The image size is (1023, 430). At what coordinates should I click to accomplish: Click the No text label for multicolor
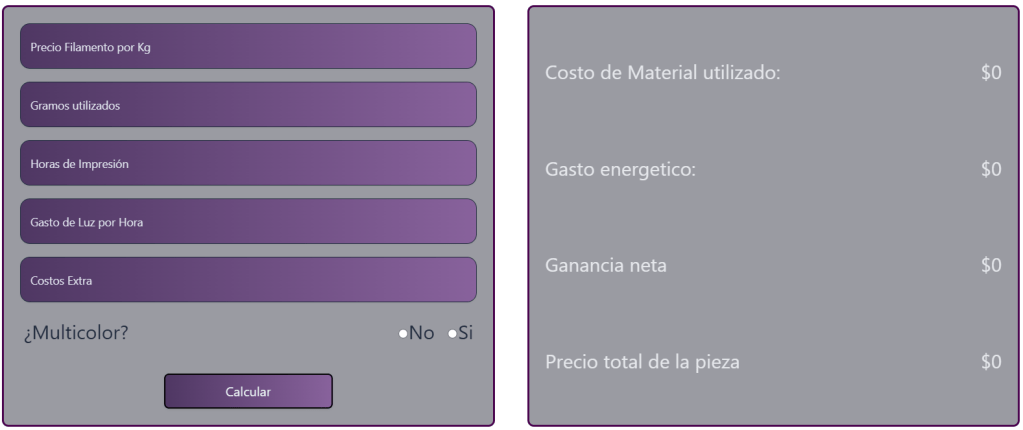[x=421, y=333]
